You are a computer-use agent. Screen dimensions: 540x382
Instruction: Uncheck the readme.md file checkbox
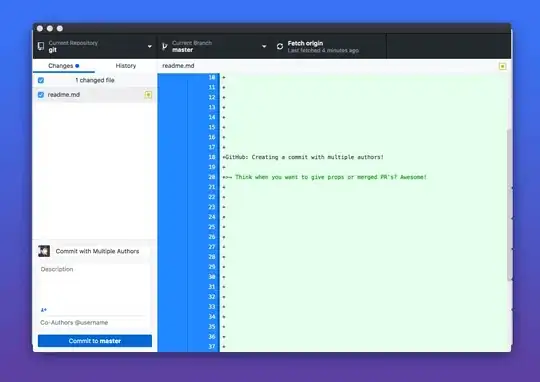41,95
